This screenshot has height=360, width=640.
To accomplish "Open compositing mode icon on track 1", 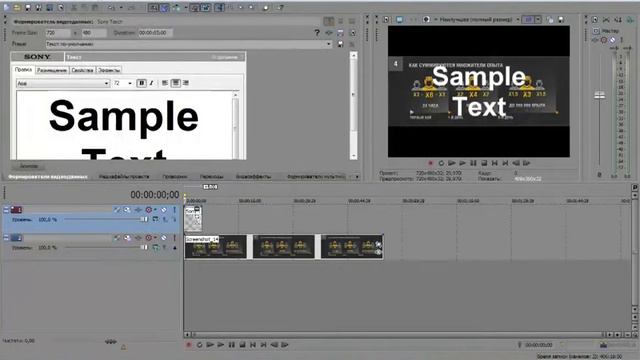I will (156, 220).
